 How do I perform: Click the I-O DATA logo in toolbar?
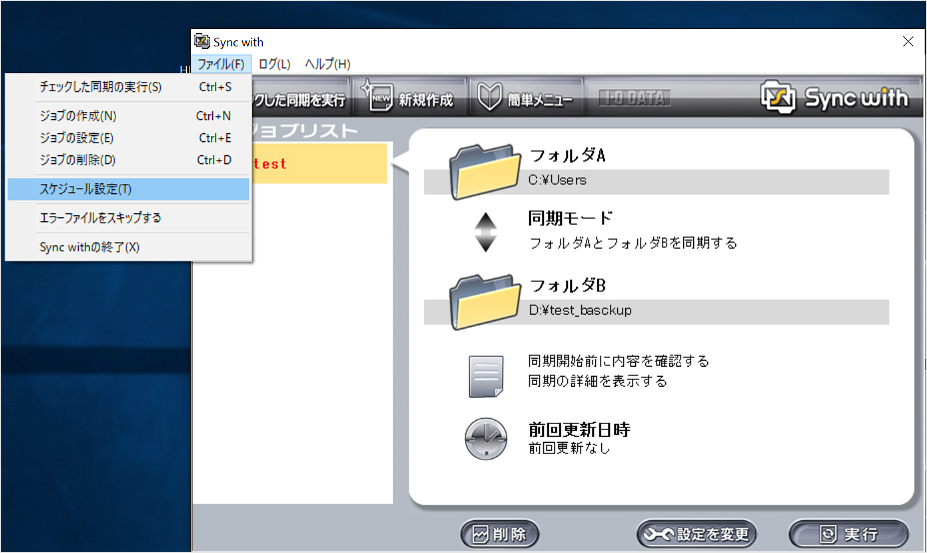click(634, 98)
